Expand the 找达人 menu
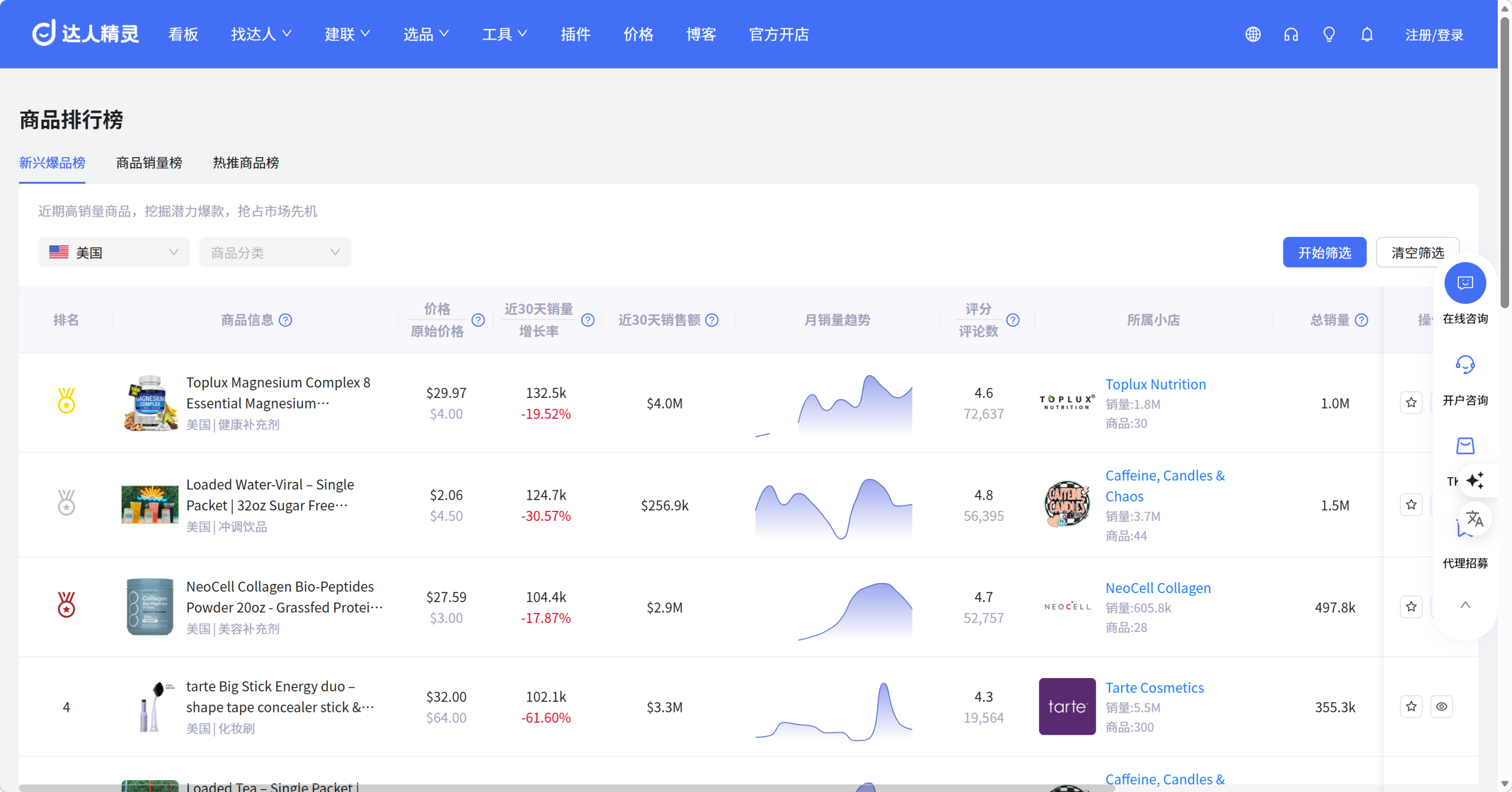 (261, 34)
